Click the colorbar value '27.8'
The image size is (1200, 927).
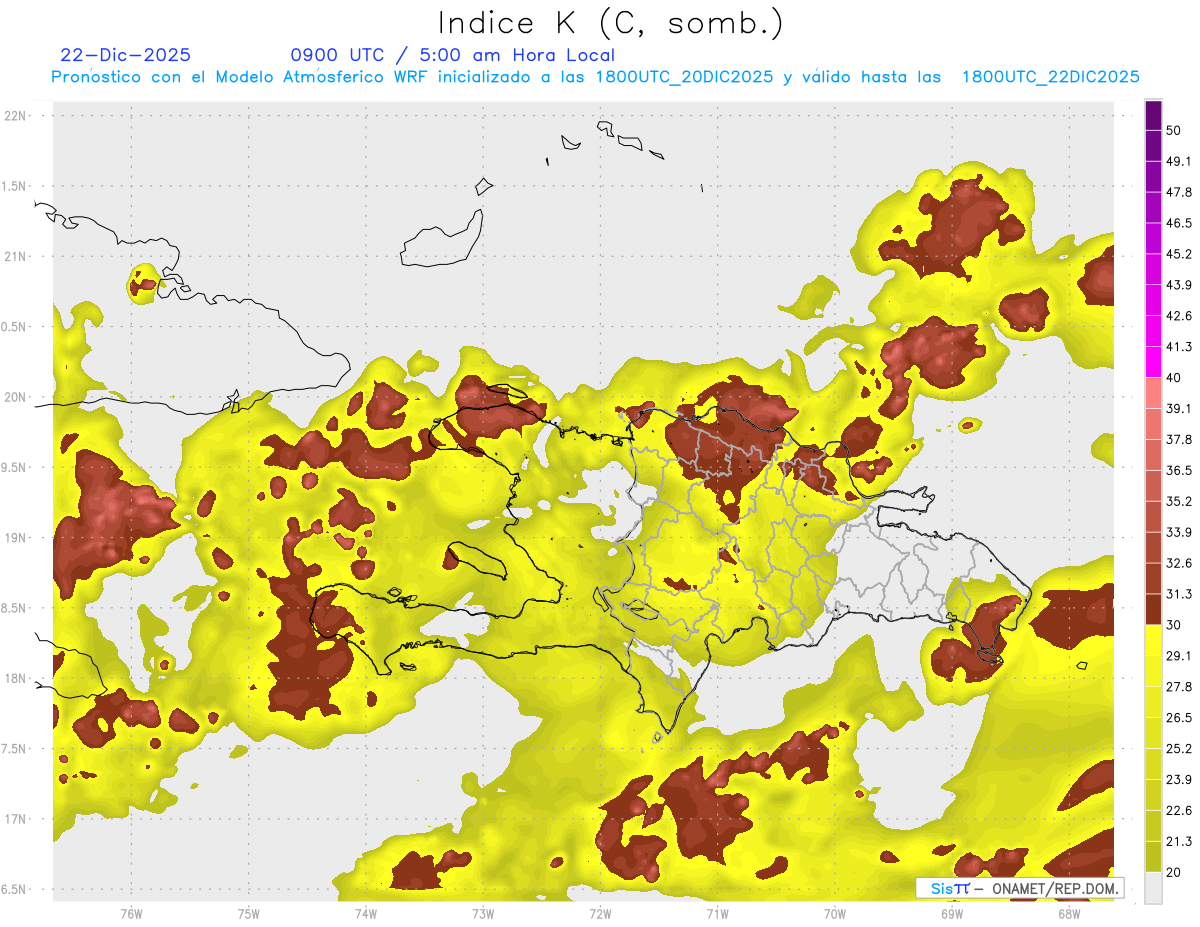click(x=1179, y=687)
